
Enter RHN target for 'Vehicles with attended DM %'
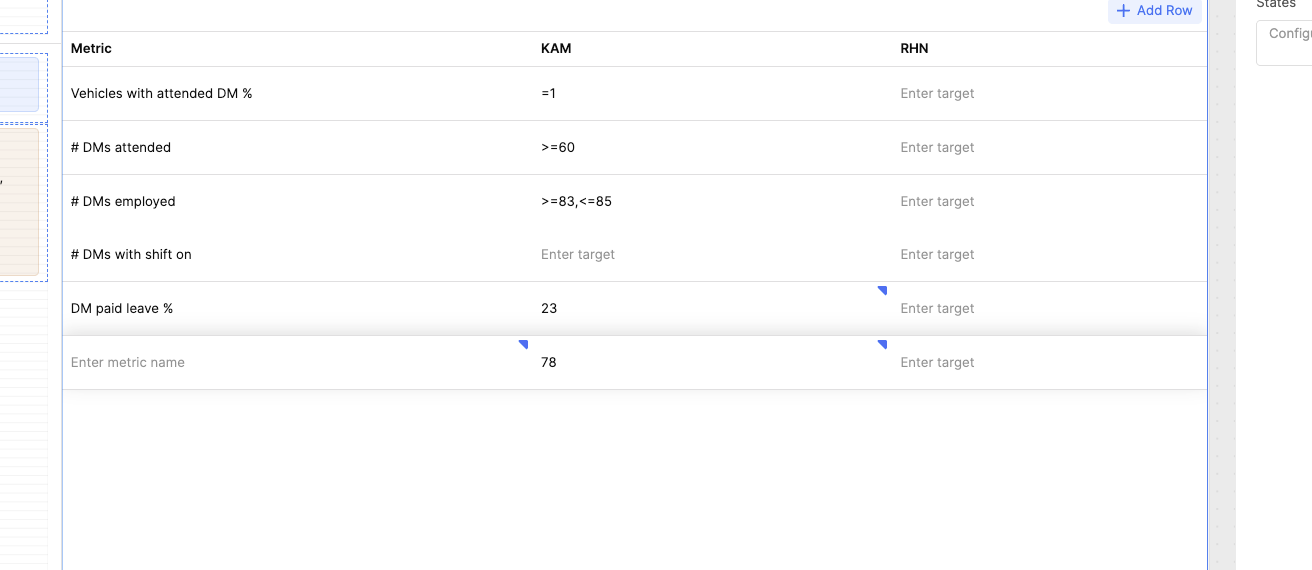click(x=937, y=94)
